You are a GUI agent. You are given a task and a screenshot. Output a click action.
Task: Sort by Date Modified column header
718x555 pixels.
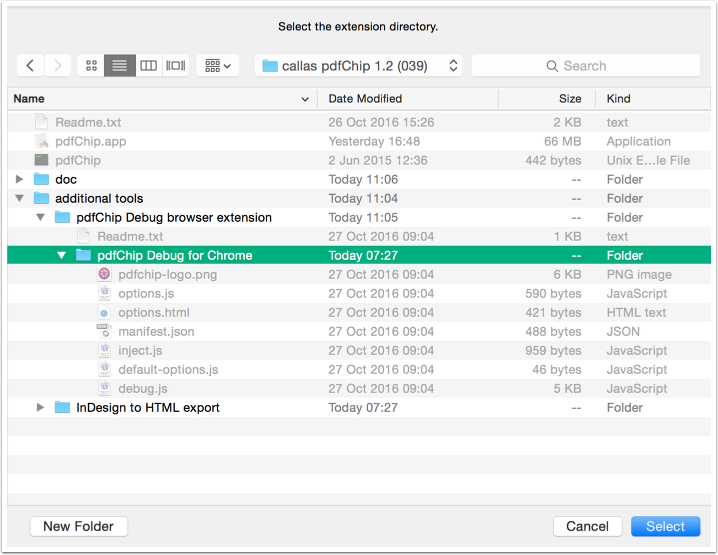tap(408, 99)
